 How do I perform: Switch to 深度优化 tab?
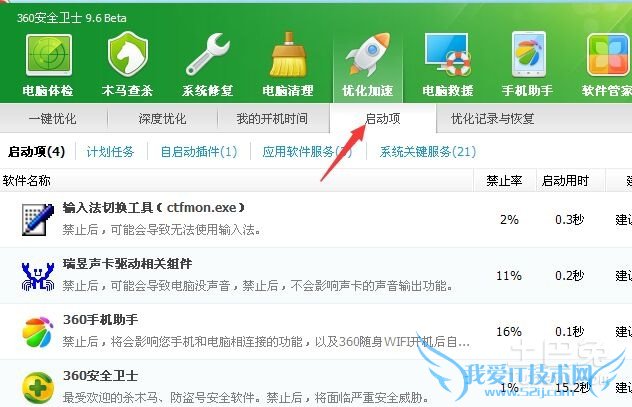tap(162, 118)
